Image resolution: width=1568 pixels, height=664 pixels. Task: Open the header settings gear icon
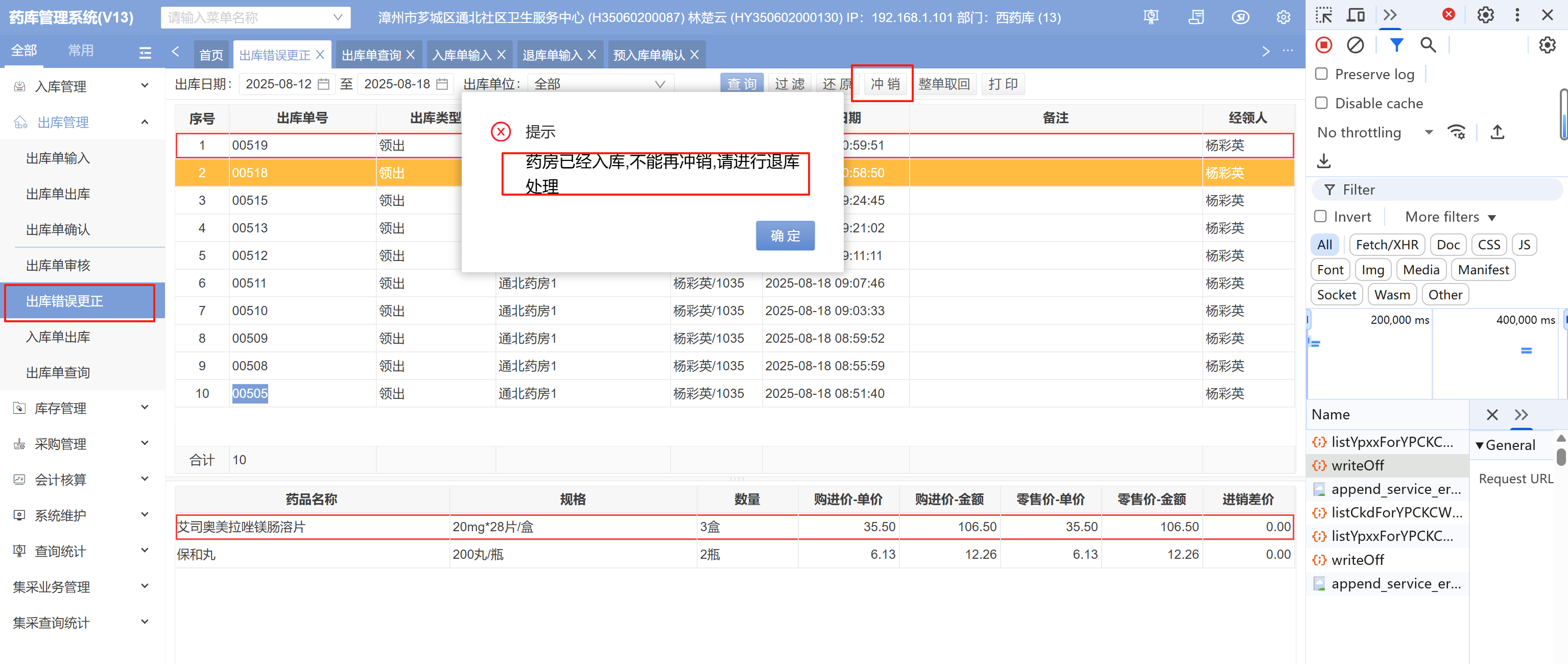click(x=1283, y=18)
